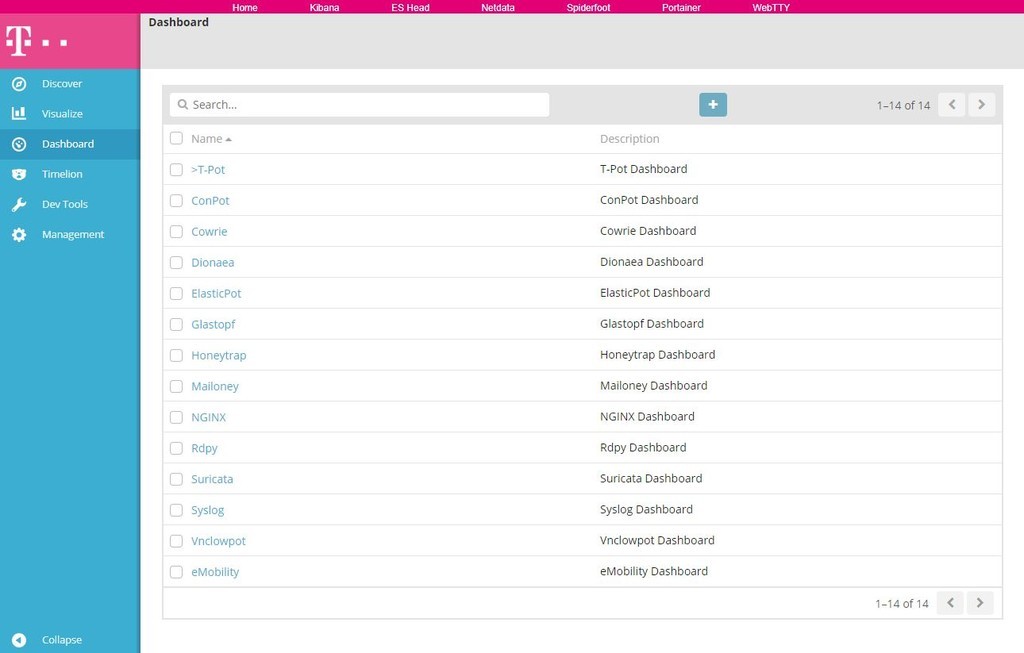Viewport: 1024px width, 653px height.
Task: Open the WebTTY tab
Action: click(x=771, y=8)
